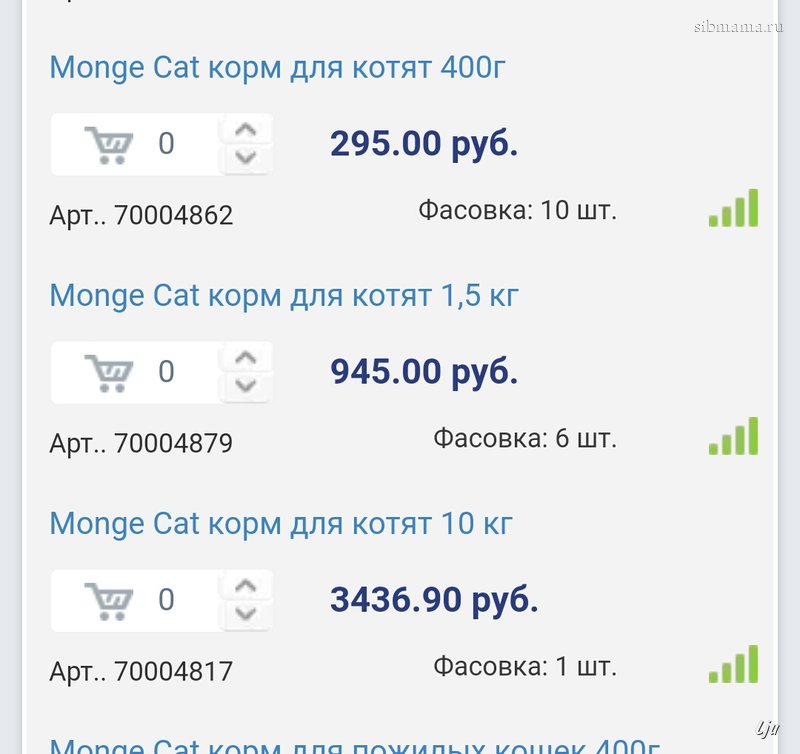Click cart icon for Monge kitten food 400г
This screenshot has width=800, height=754.
tap(109, 144)
